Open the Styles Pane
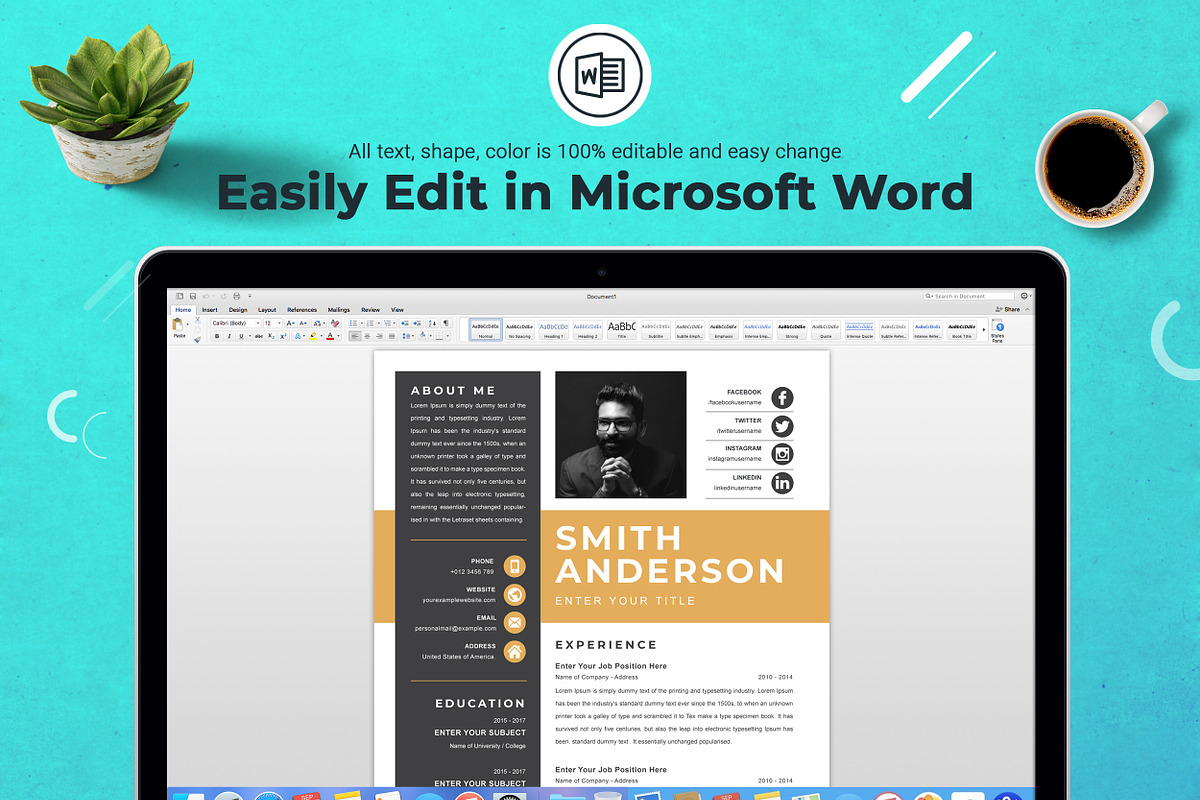 coord(997,329)
